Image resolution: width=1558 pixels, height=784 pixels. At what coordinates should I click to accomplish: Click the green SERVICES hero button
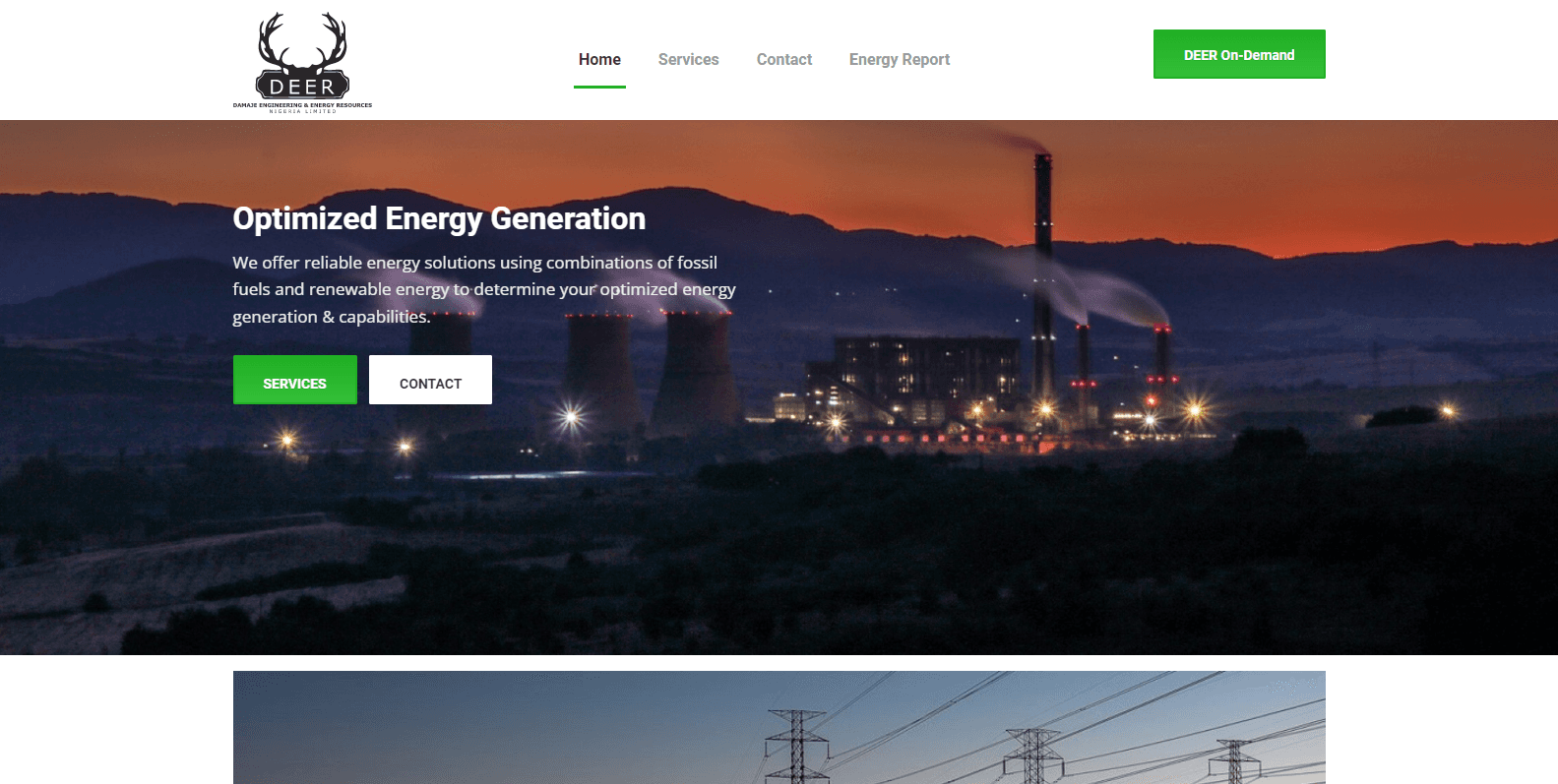(294, 381)
